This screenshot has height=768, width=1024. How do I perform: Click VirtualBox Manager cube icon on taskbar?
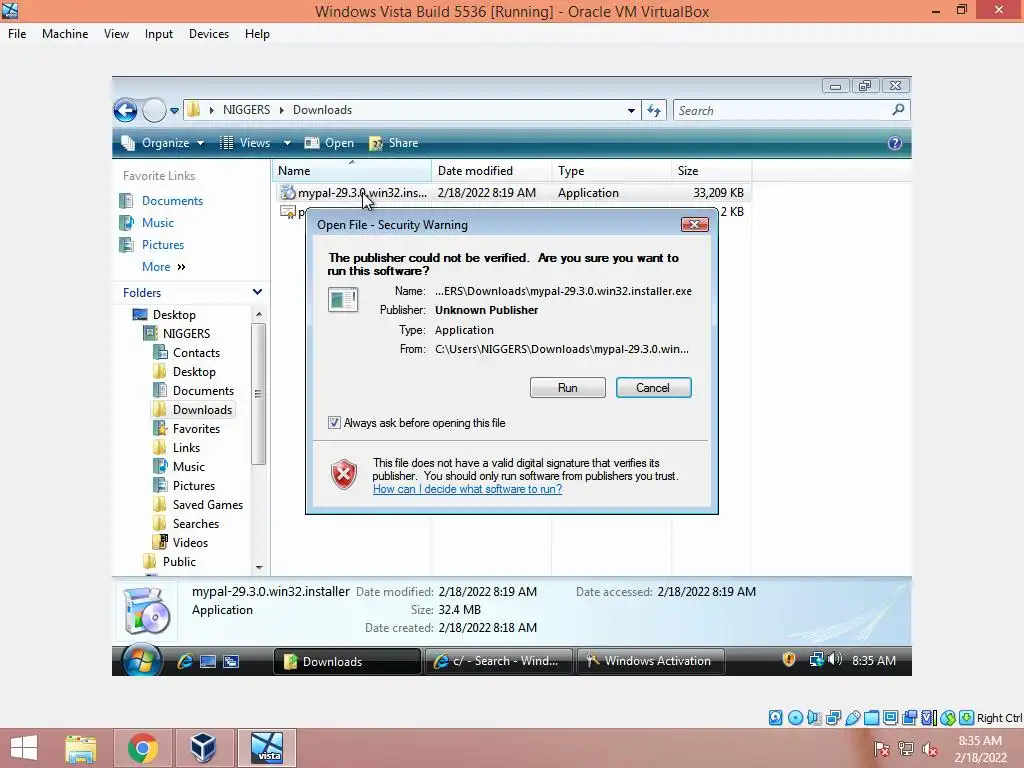(x=203, y=748)
